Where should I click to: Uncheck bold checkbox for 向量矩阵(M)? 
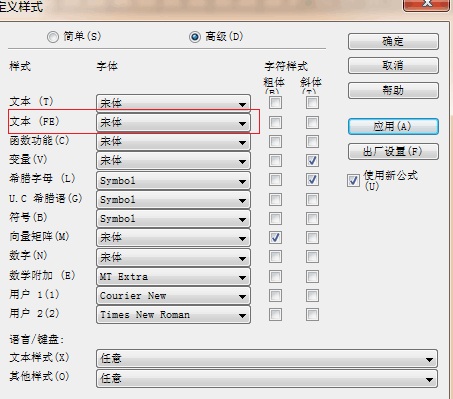275,238
